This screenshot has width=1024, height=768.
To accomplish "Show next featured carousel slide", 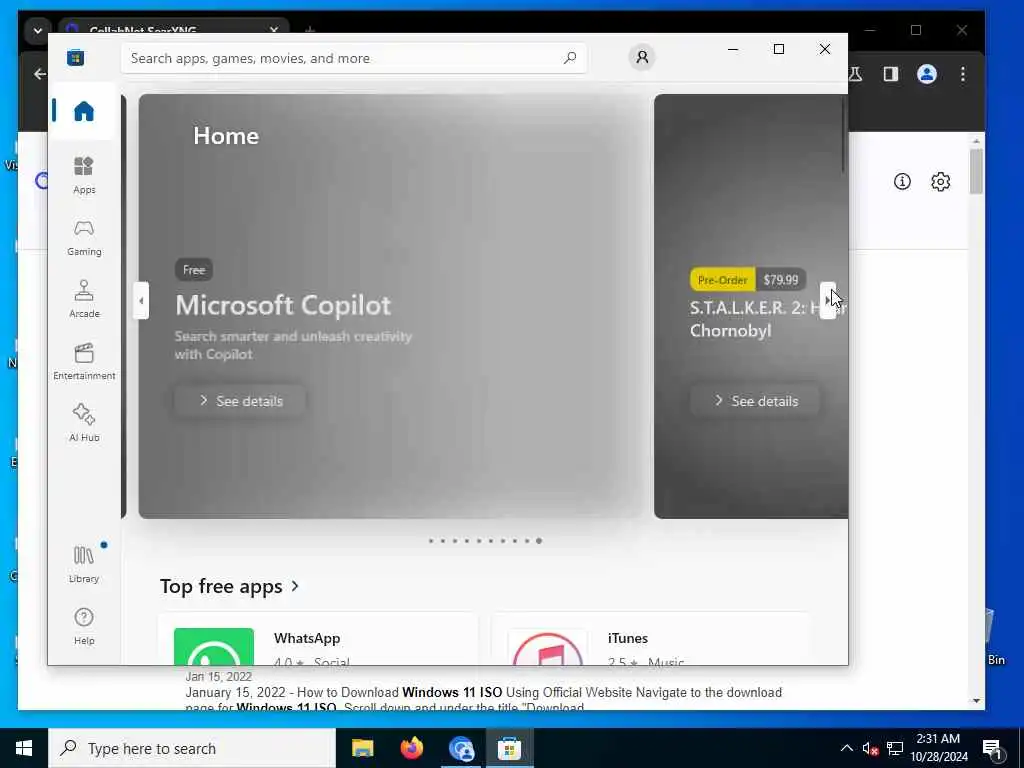I will (827, 301).
